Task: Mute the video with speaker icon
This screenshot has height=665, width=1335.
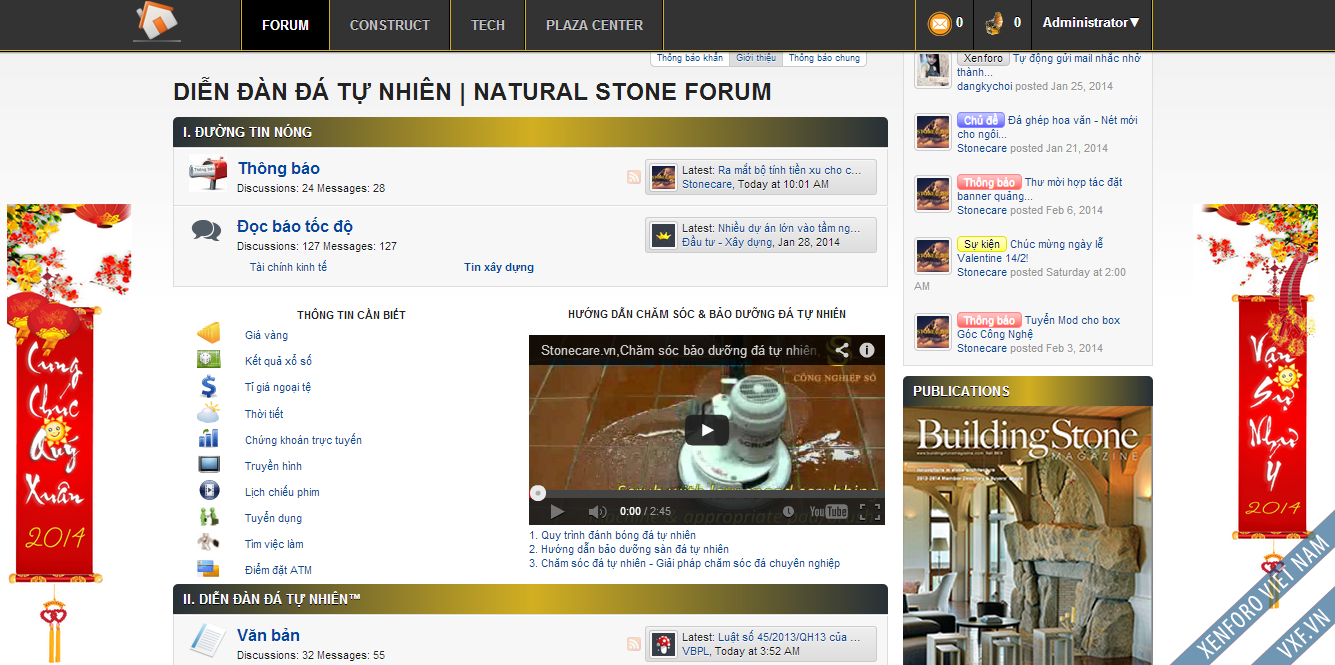Action: click(x=597, y=511)
